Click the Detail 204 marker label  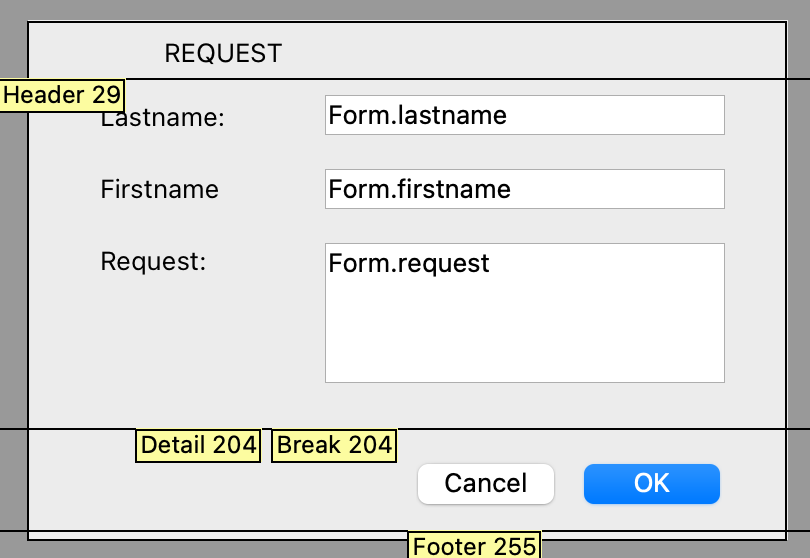click(199, 445)
